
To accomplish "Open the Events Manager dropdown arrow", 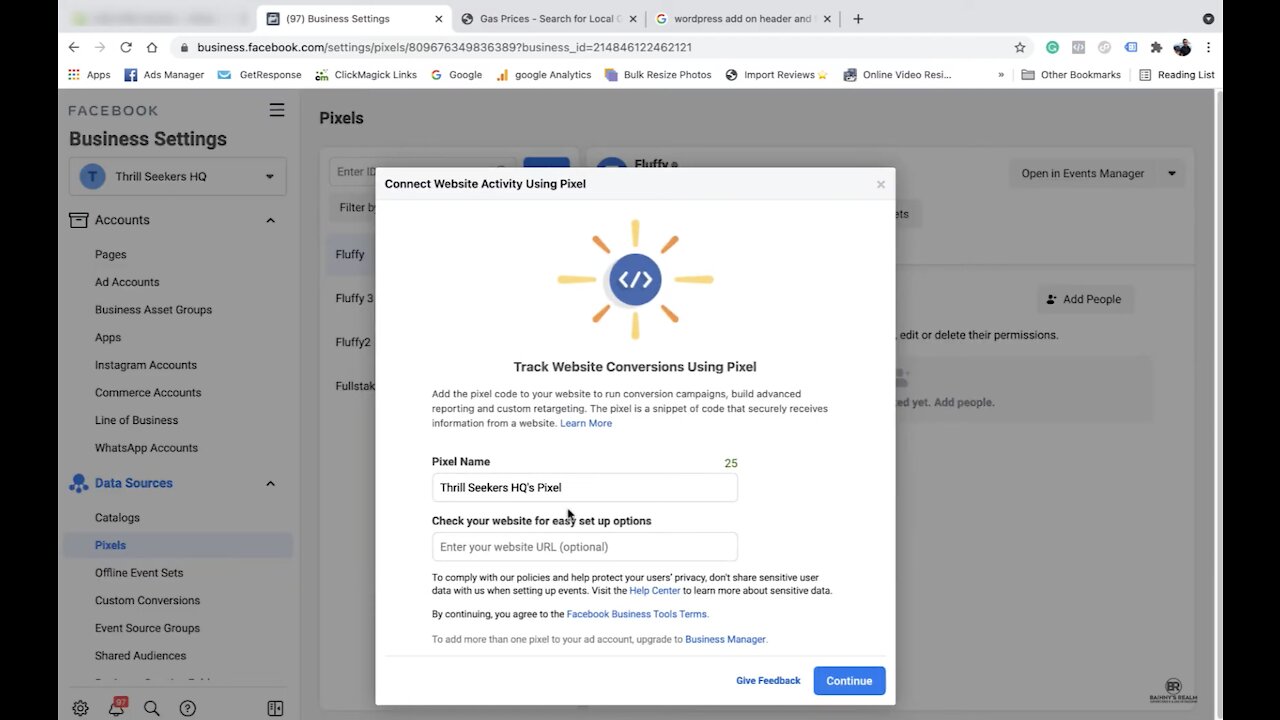I will [x=1172, y=173].
